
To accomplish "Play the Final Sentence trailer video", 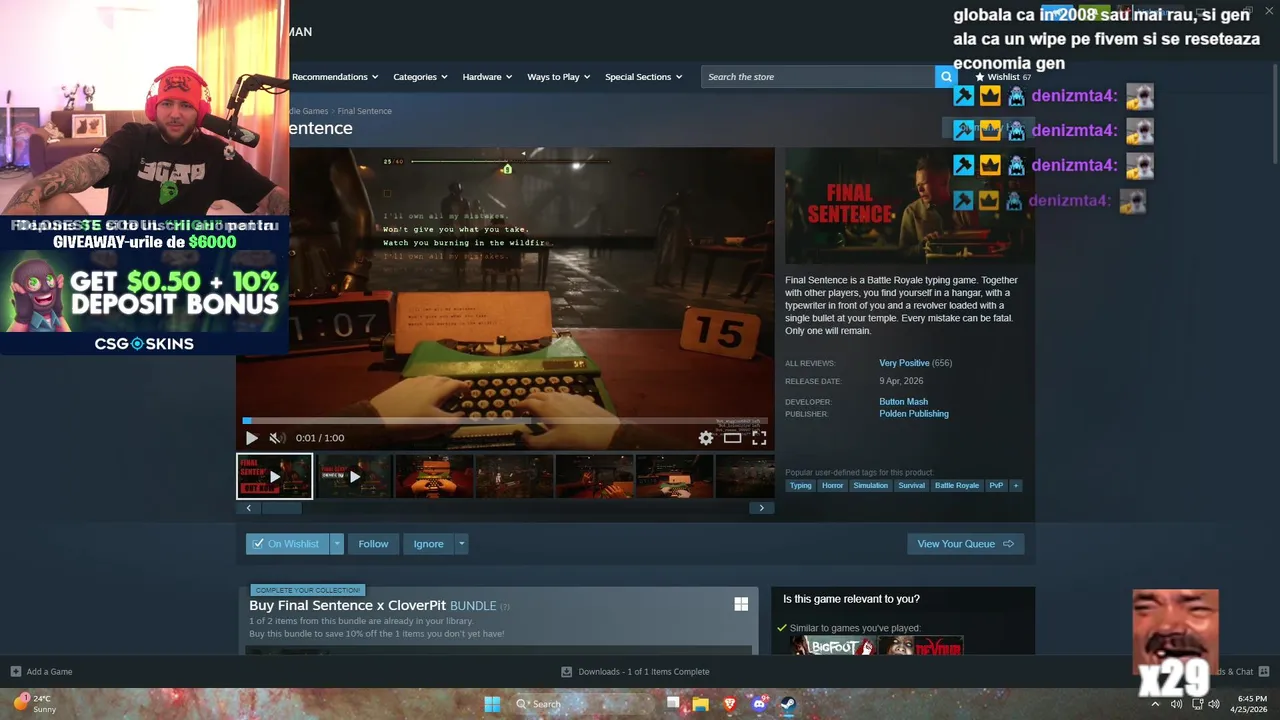I will (251, 438).
